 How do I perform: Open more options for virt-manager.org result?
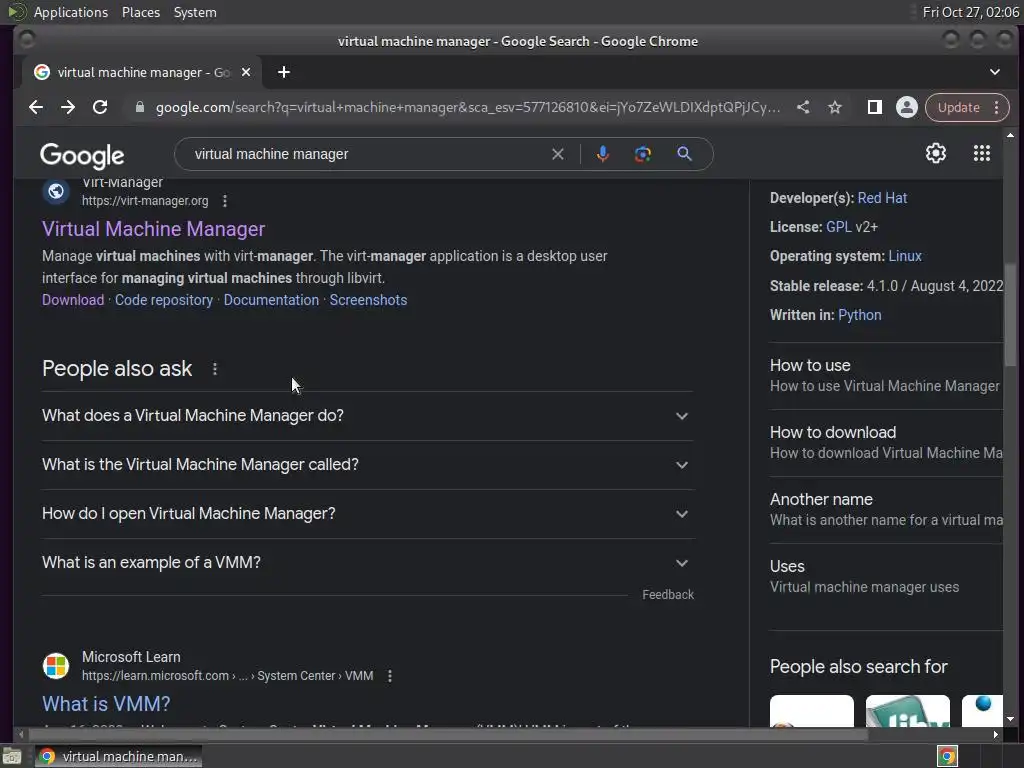click(x=225, y=201)
